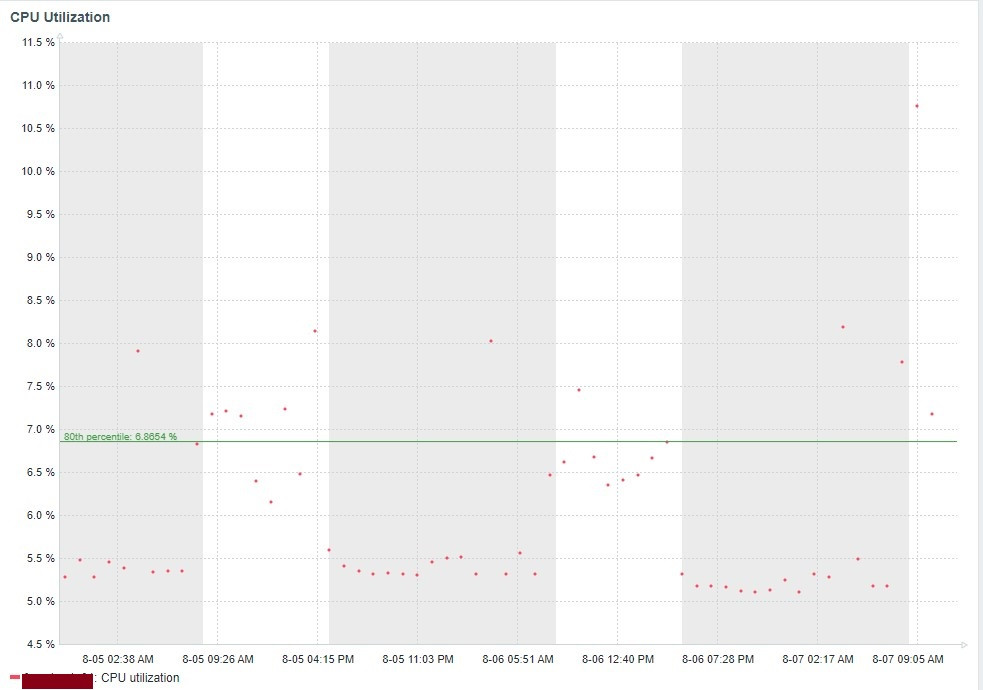This screenshot has width=983, height=690.
Task: Click the highest data point near 10.75 %
Action: (917, 106)
